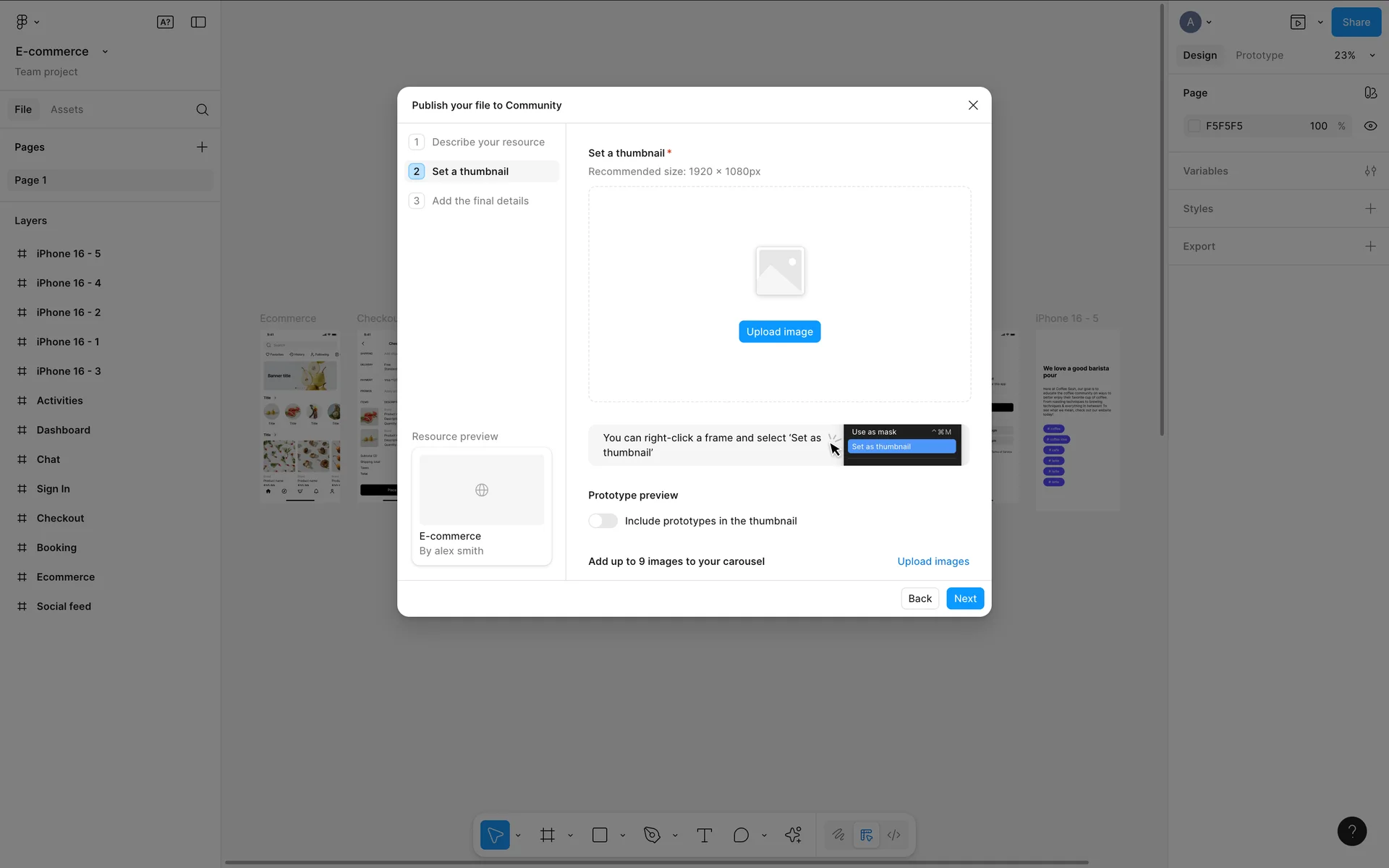
Task: Click the Upload image button
Action: (x=779, y=332)
